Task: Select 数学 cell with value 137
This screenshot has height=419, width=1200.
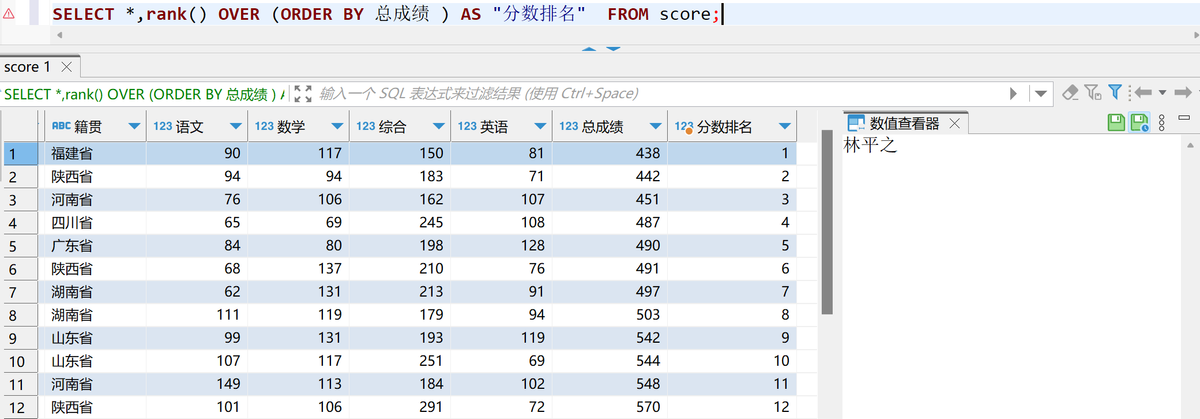Action: 299,268
